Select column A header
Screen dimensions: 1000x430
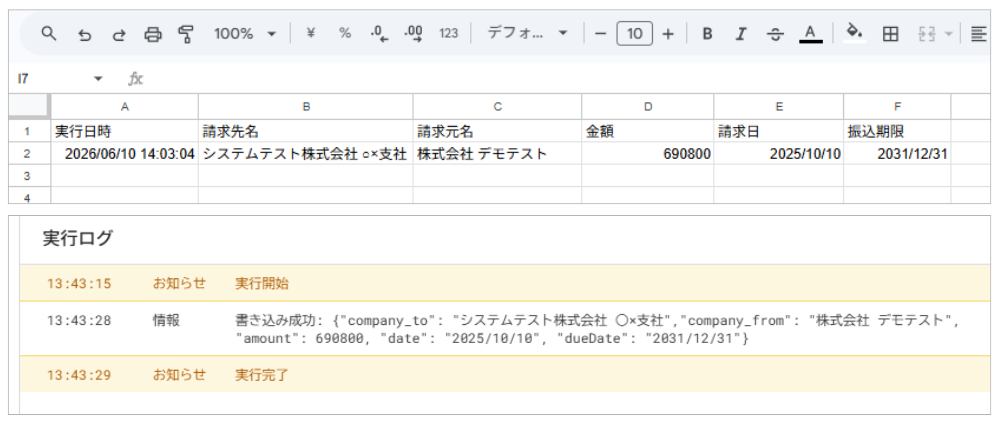[125, 107]
